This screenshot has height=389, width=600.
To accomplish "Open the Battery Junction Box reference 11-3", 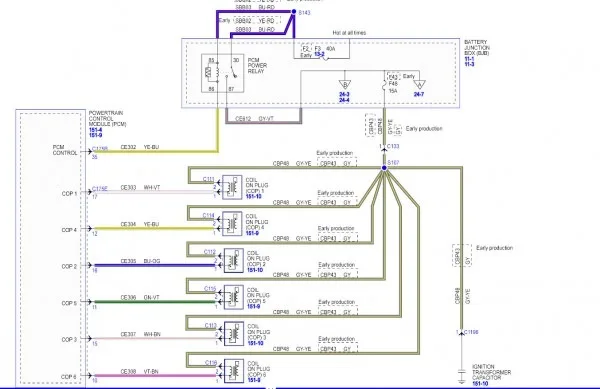I will coord(469,64).
